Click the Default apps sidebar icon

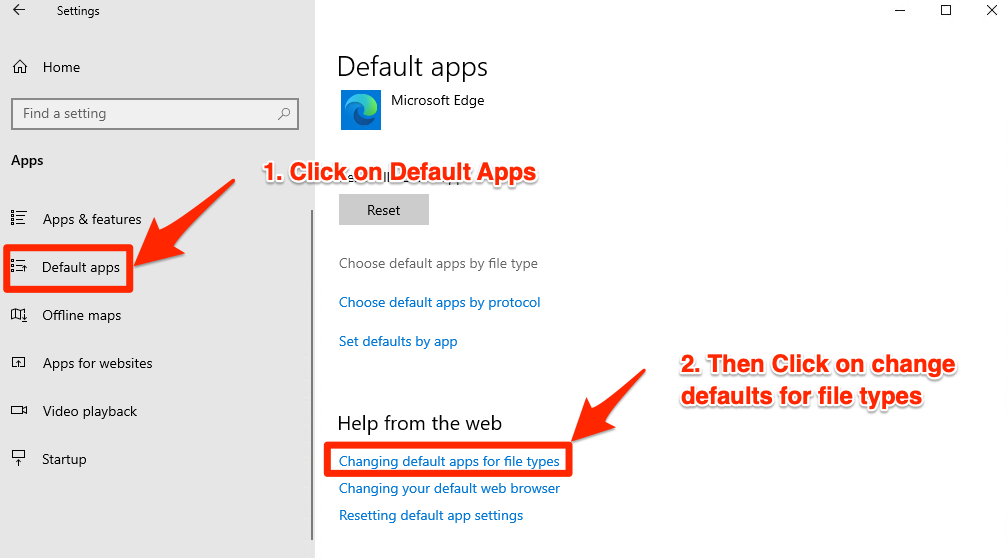(x=18, y=267)
